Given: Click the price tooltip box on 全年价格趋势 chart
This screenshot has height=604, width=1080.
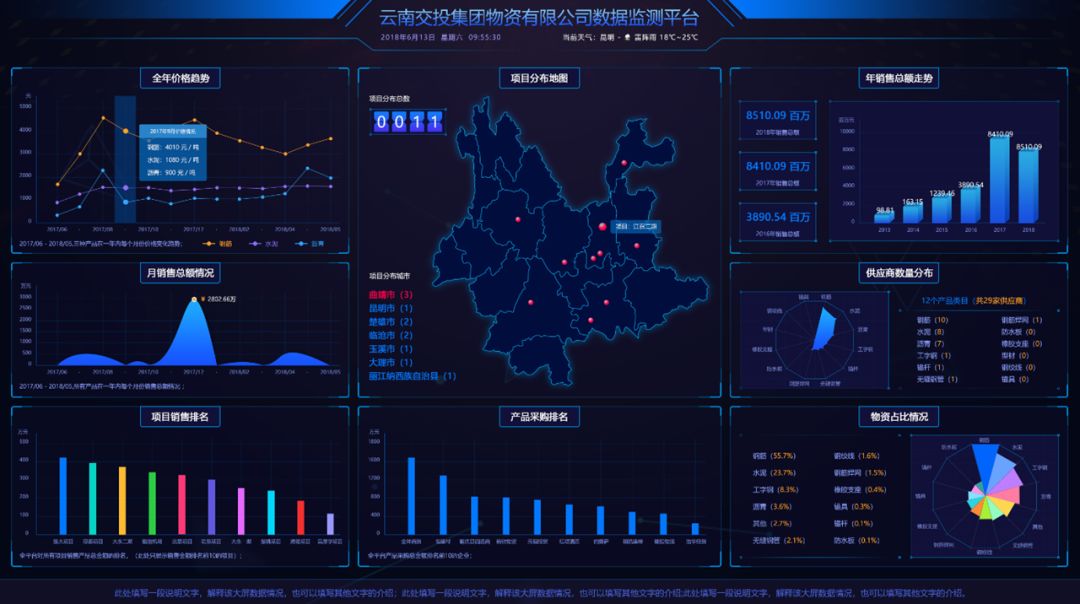Looking at the screenshot, I should click(172, 151).
